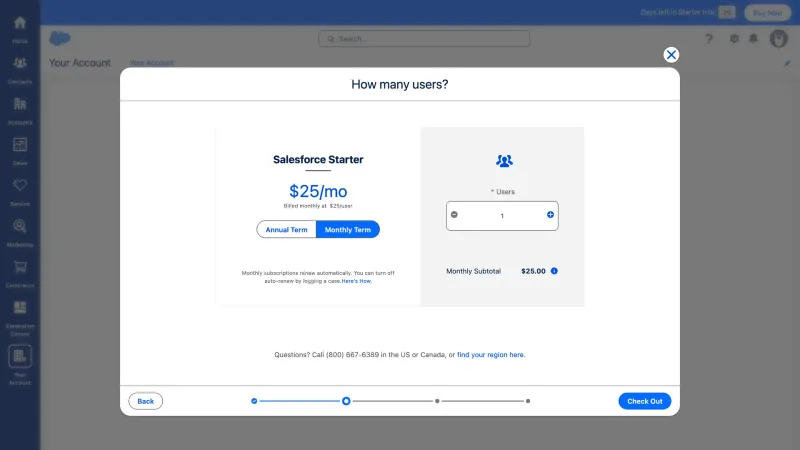
Task: Click the Check Out button
Action: coord(644,401)
